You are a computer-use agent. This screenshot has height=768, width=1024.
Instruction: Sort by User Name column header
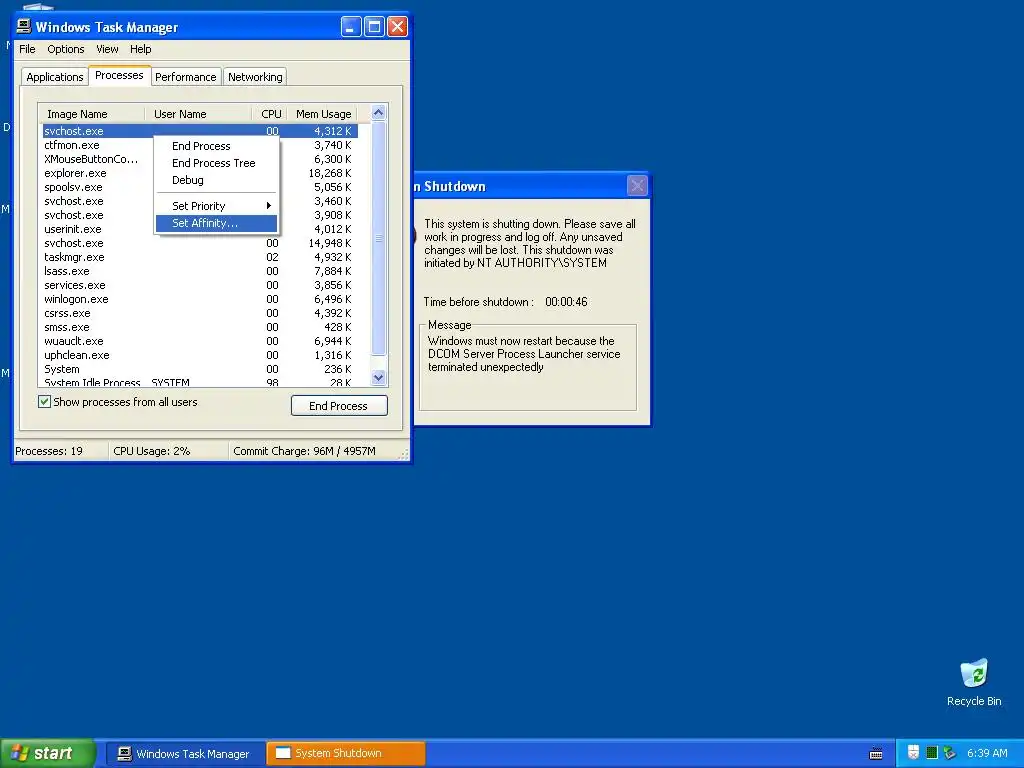tap(199, 114)
